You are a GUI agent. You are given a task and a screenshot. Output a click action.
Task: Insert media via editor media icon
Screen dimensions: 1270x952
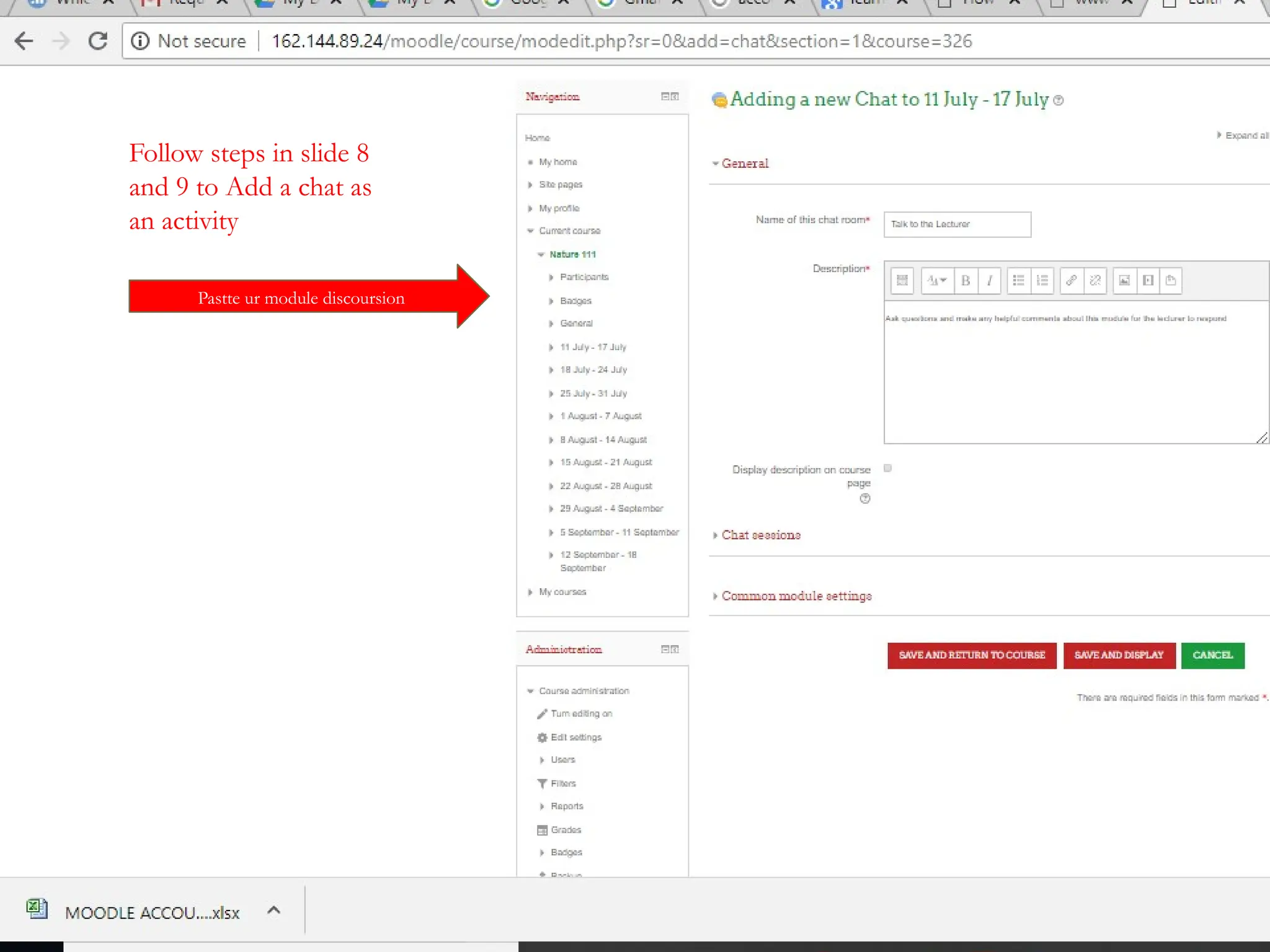point(1148,281)
